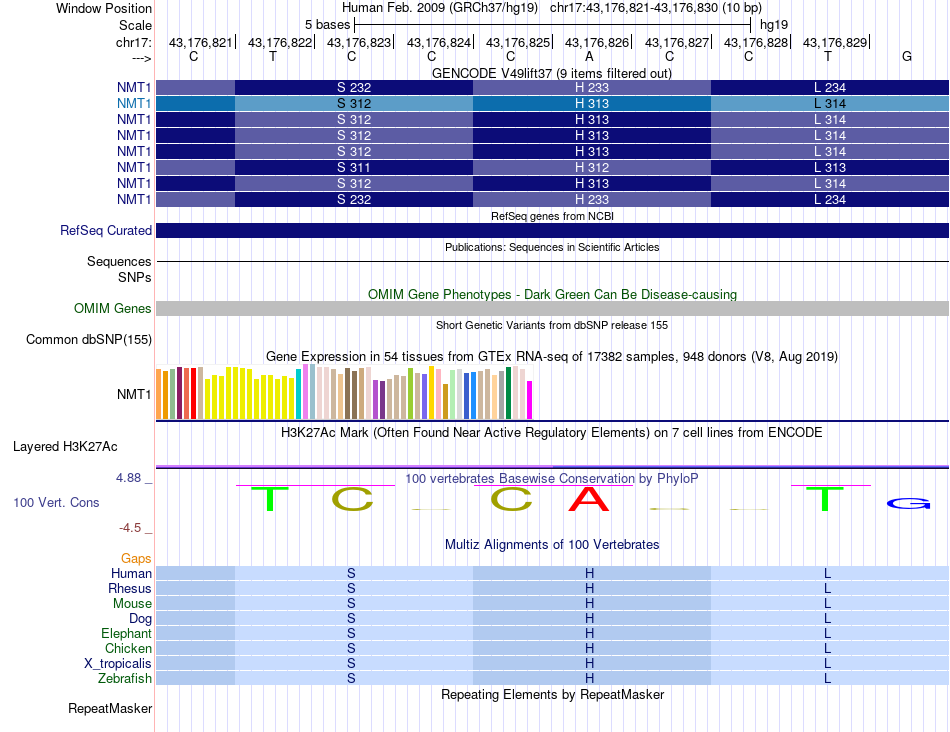Image resolution: width=950 pixels, height=732 pixels.
Task: Click the chr17:43,176,821-43,176,830 position text
Action: click(656, 8)
